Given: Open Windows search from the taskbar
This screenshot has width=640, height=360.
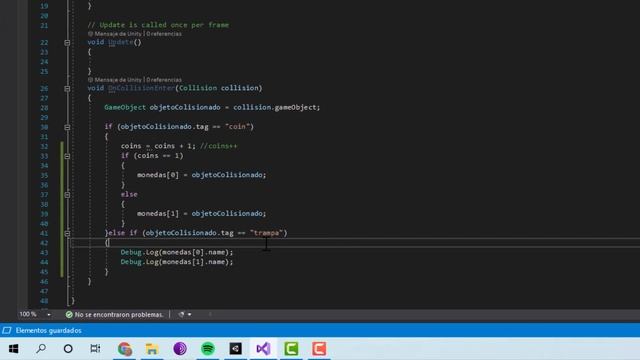Looking at the screenshot, I should point(41,349).
